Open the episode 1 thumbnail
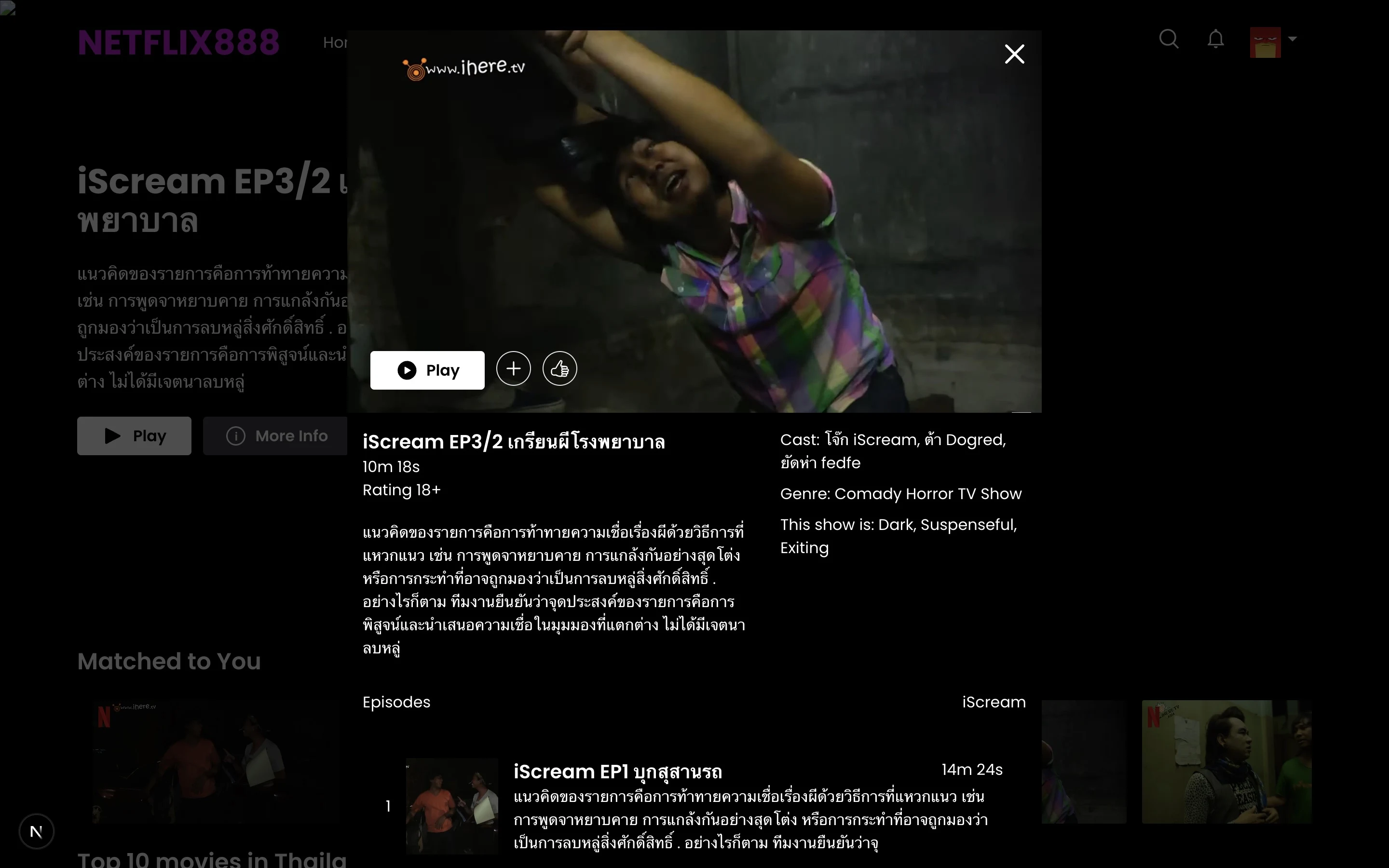The width and height of the screenshot is (1389, 868). tap(452, 806)
